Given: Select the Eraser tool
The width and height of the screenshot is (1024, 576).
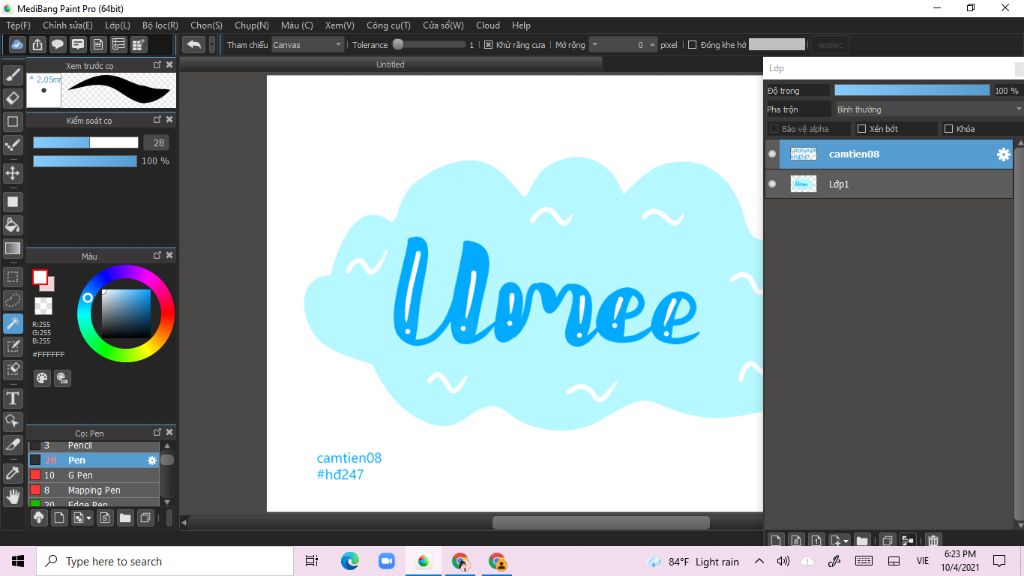Looking at the screenshot, I should (12, 98).
